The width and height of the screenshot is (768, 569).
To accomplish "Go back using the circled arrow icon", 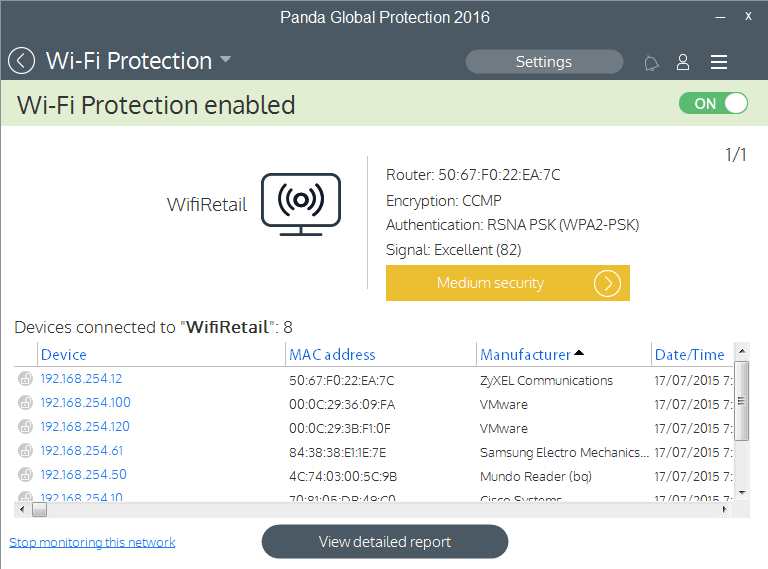I will pyautogui.click(x=22, y=61).
